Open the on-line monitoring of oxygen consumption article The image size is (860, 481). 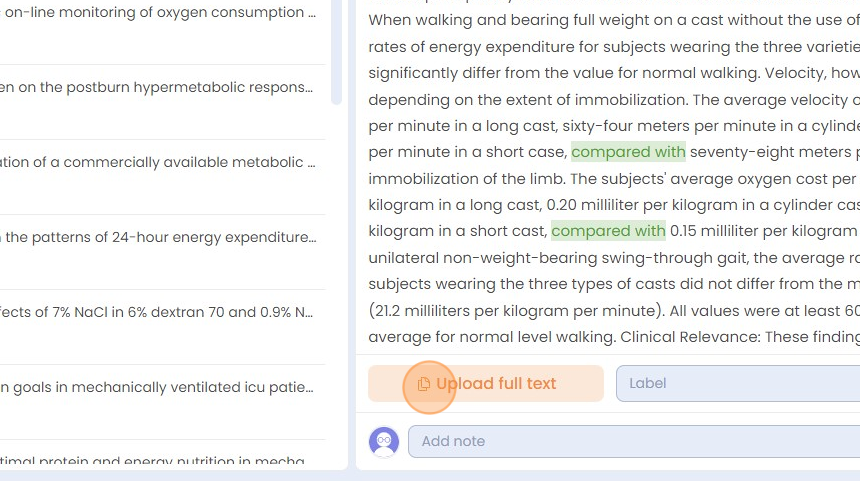coord(158,13)
